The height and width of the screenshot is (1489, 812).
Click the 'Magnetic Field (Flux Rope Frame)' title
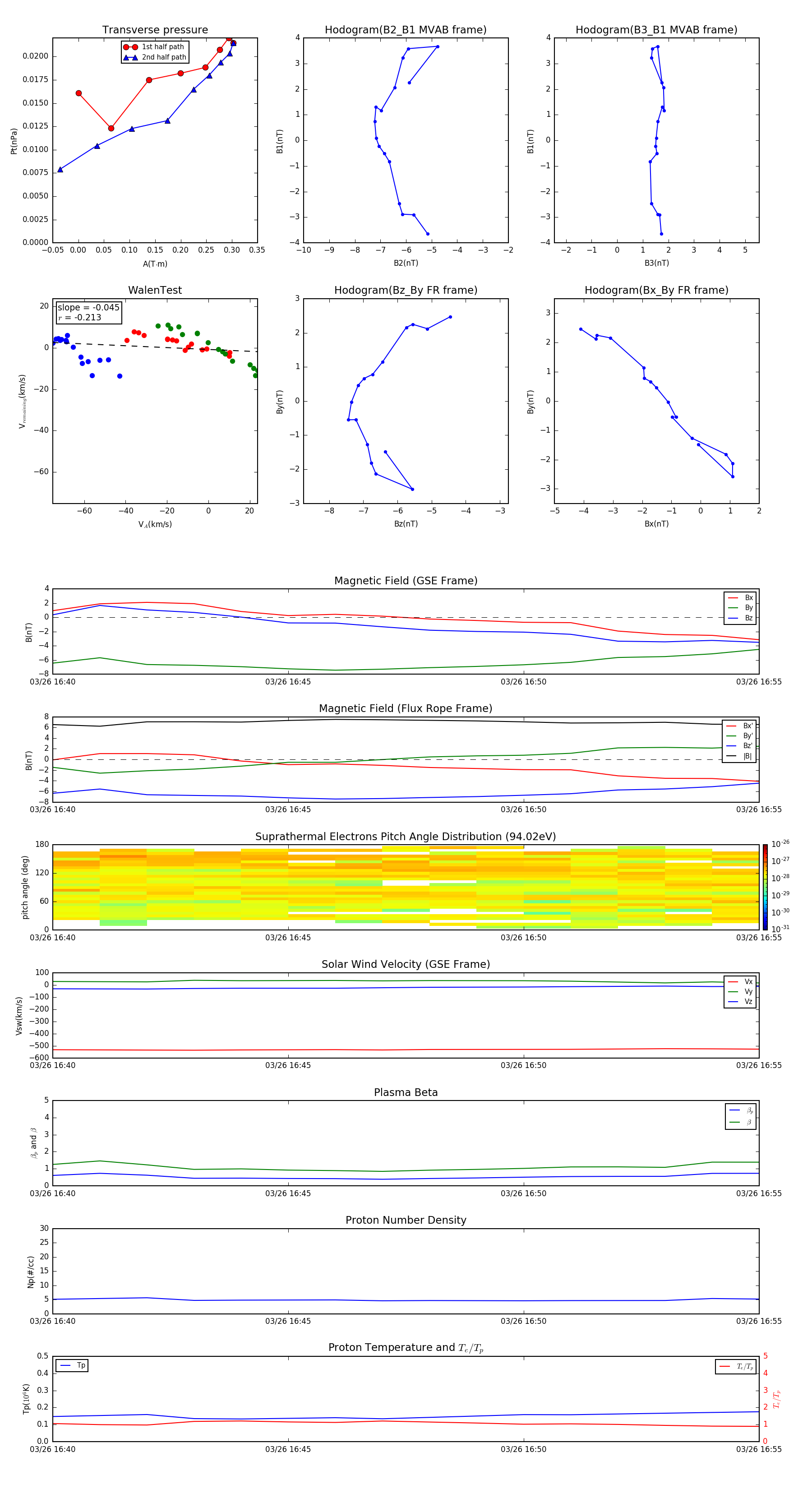406,709
